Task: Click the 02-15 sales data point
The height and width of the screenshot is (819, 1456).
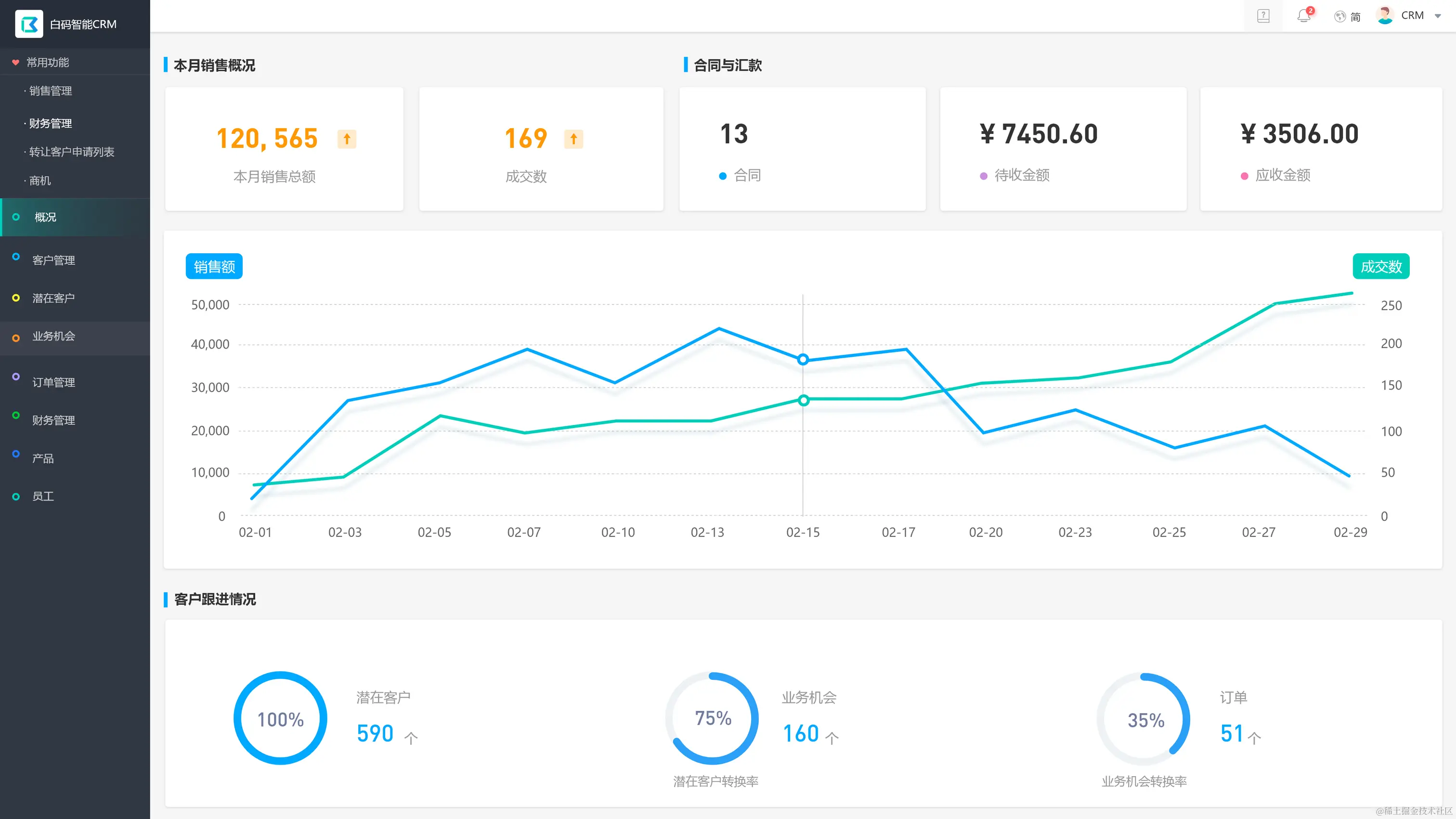Action: pos(803,360)
